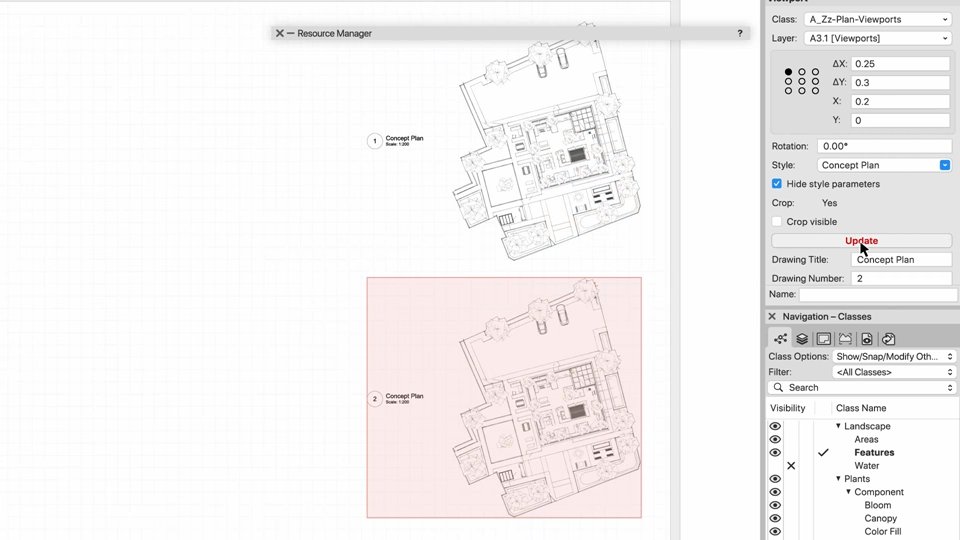Click the empty Name field
Screen dimensions: 960x540
(x=879, y=294)
